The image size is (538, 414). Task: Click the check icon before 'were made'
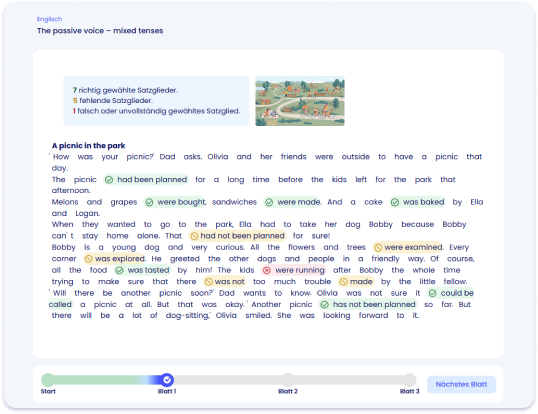(269, 202)
